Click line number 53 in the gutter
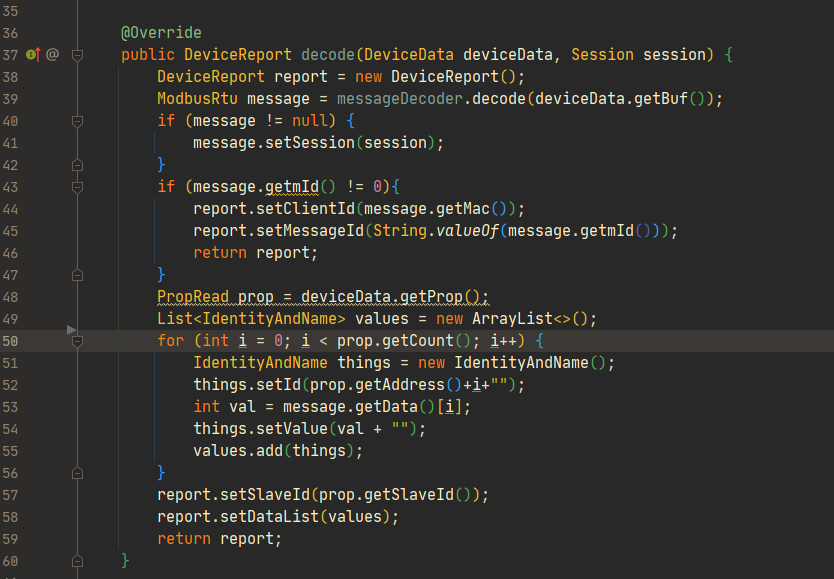834x579 pixels. click(x=10, y=407)
